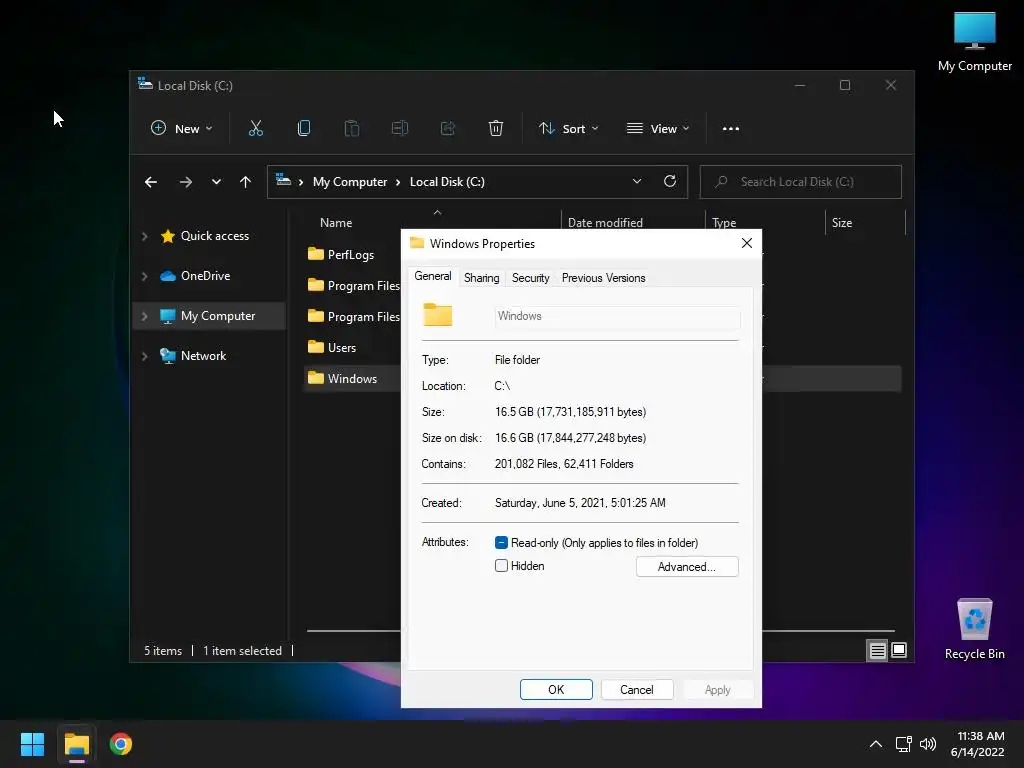Refresh the Local Disk (C:) folder view
The height and width of the screenshot is (768, 1024).
[670, 182]
